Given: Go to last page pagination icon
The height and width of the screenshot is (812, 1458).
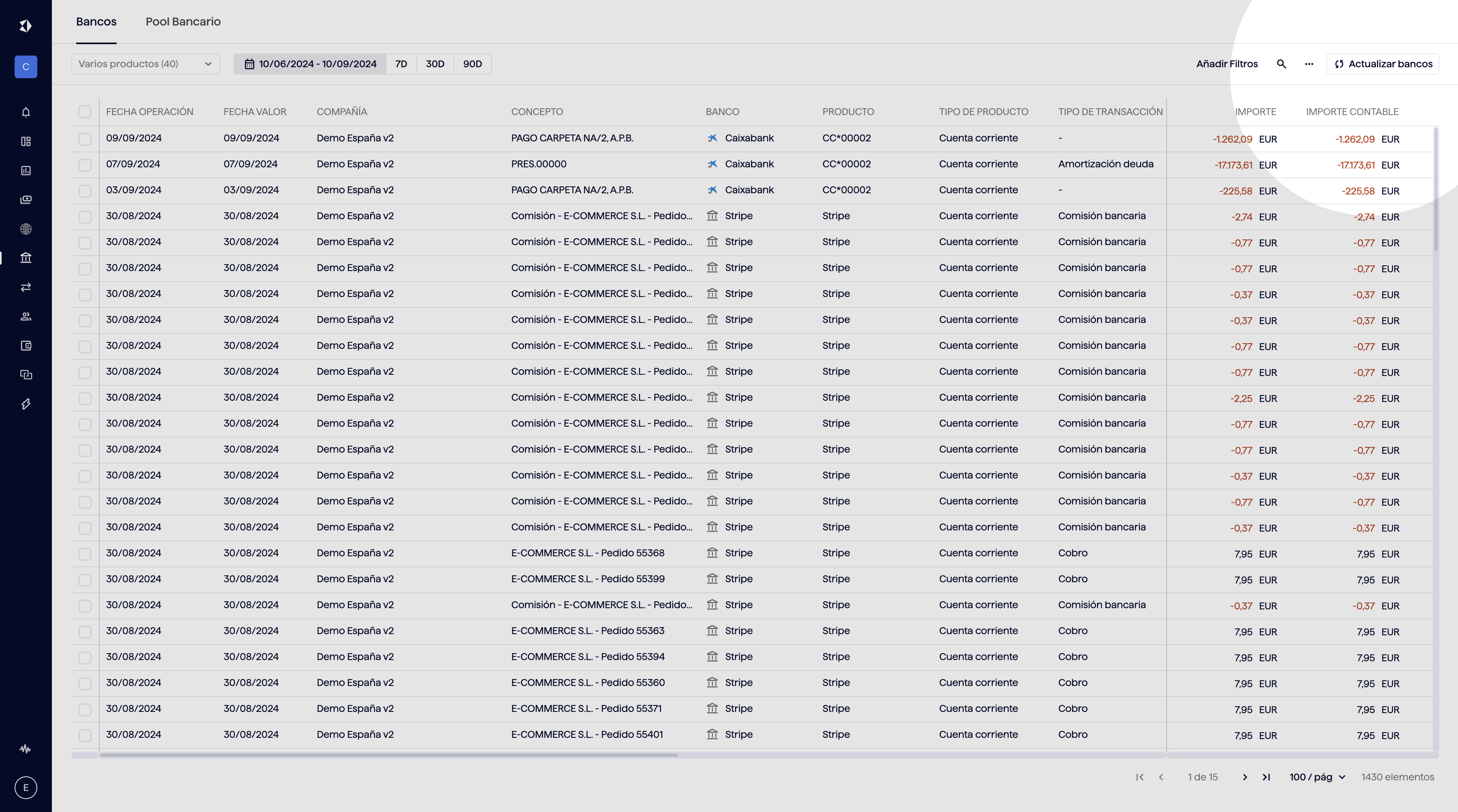Looking at the screenshot, I should [x=1266, y=778].
